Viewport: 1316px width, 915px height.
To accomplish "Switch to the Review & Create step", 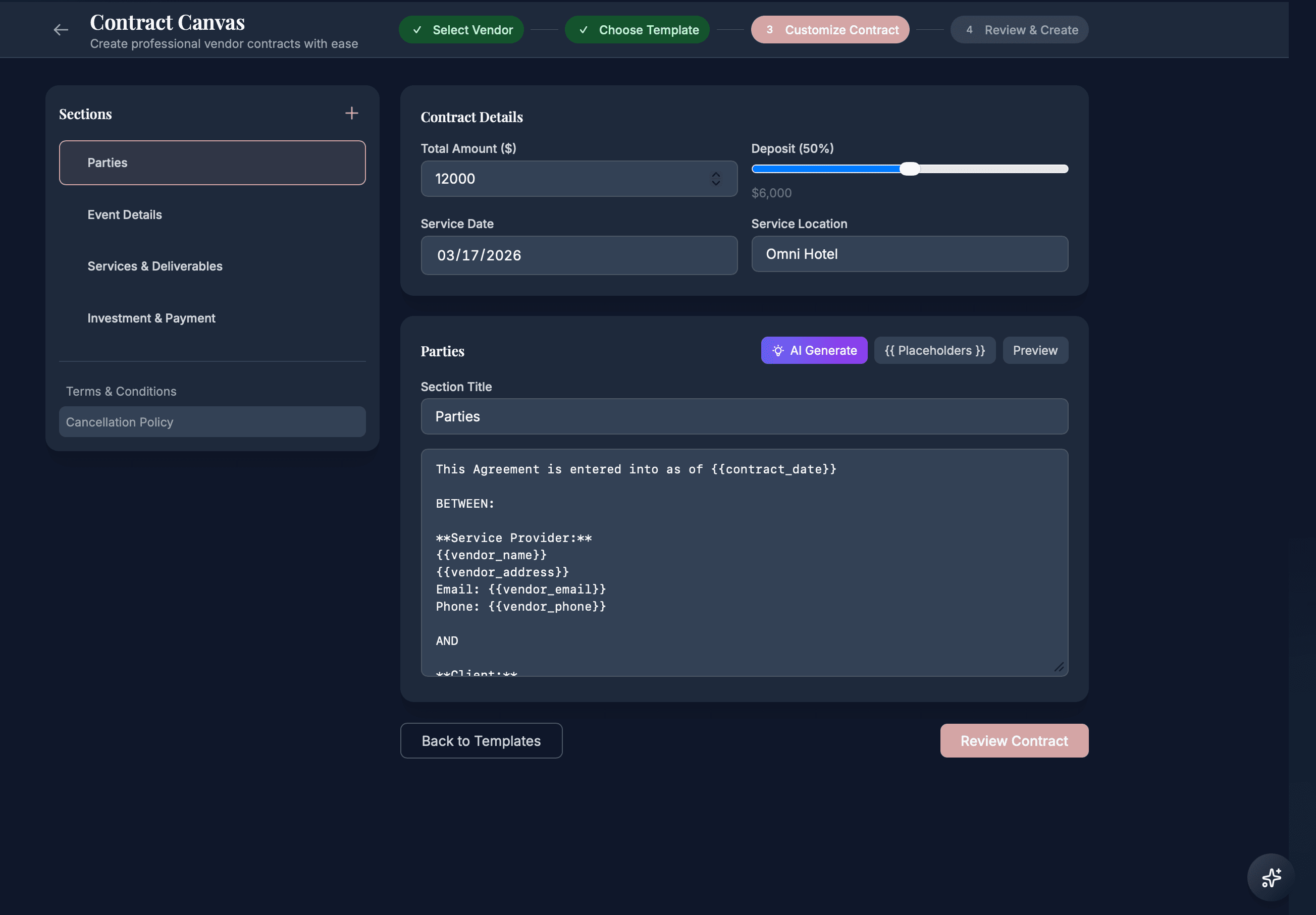I will tap(1019, 29).
